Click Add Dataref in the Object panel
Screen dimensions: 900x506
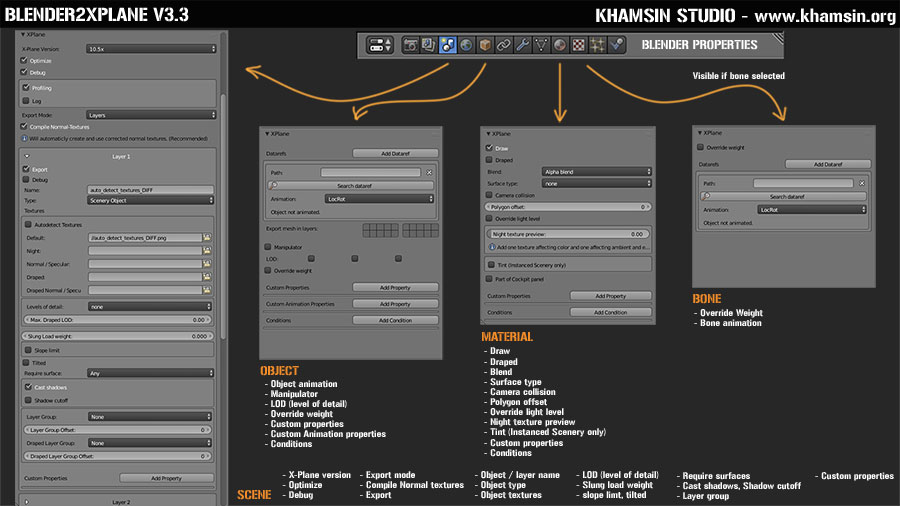(395, 154)
